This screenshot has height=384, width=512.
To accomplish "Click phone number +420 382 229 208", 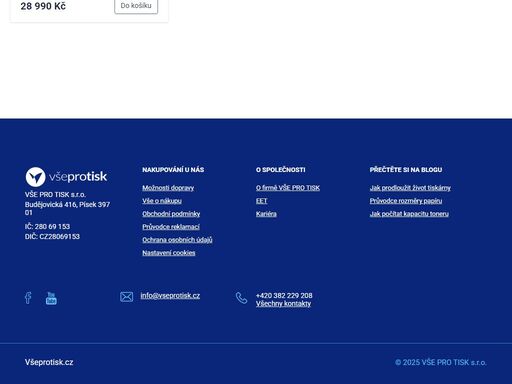I will (284, 296).
